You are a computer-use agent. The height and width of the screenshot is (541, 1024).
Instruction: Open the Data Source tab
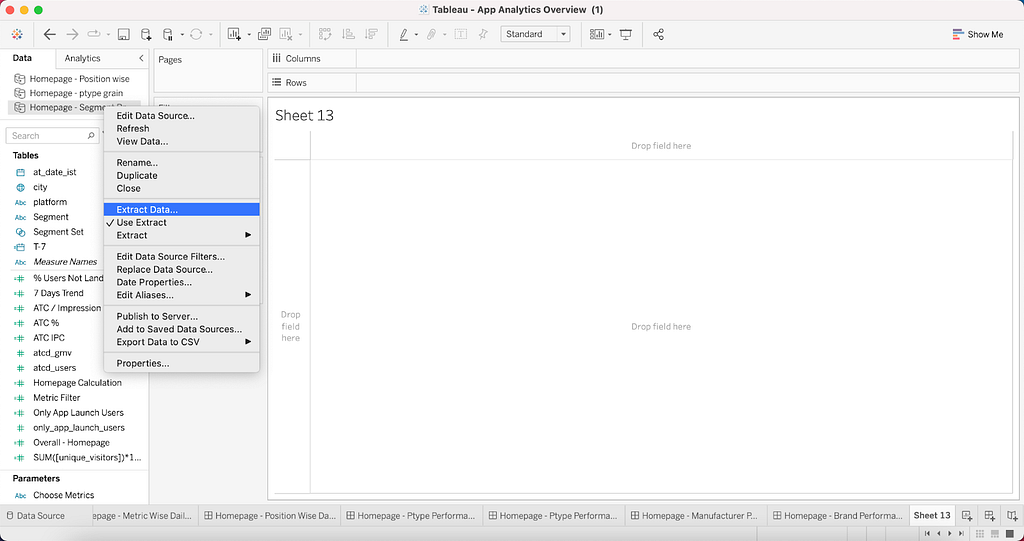37,516
